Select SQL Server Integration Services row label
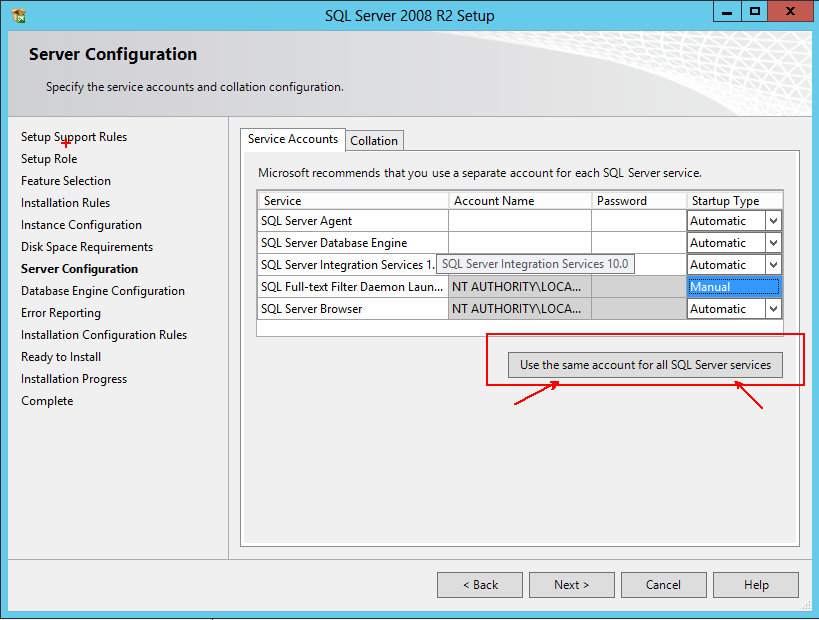Image resolution: width=819 pixels, height=620 pixels. [x=347, y=265]
